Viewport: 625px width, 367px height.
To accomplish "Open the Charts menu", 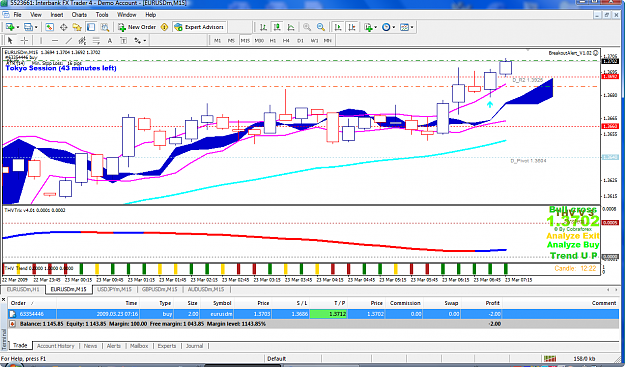I will point(79,15).
